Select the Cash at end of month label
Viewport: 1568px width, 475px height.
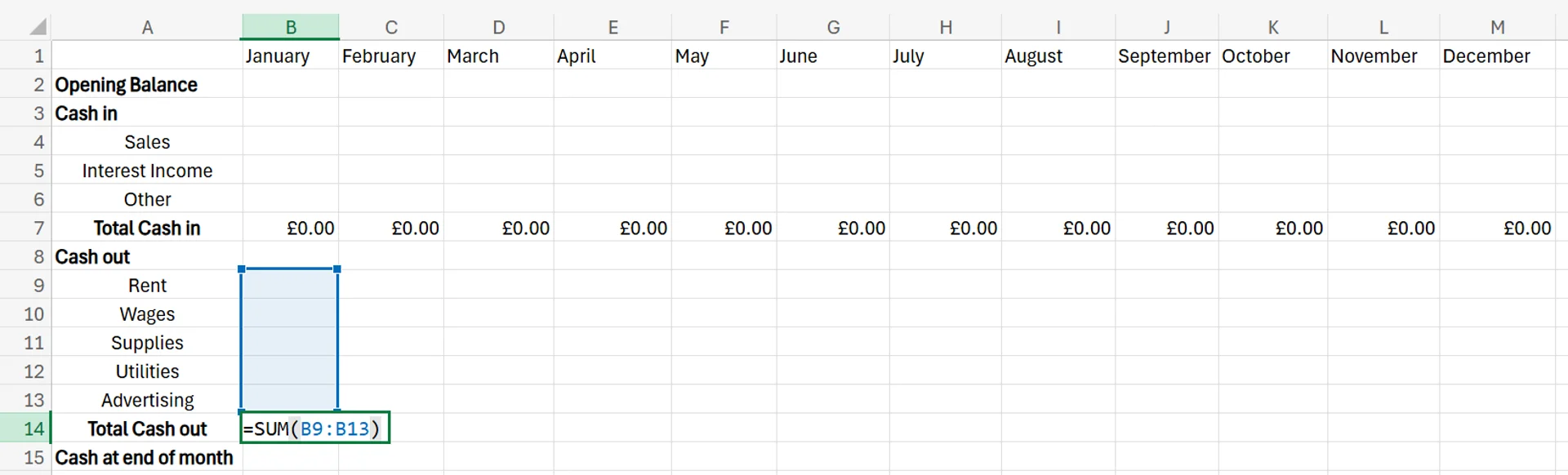pyautogui.click(x=145, y=457)
